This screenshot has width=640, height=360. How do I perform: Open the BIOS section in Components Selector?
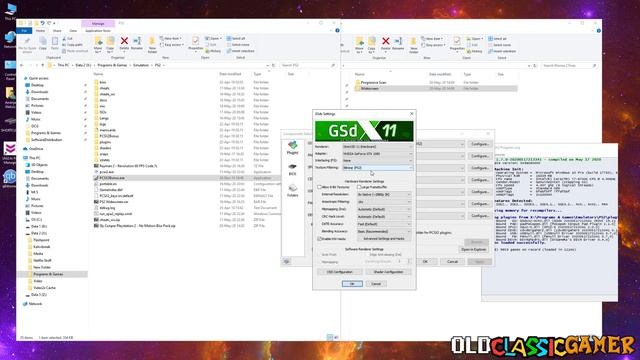click(x=292, y=169)
